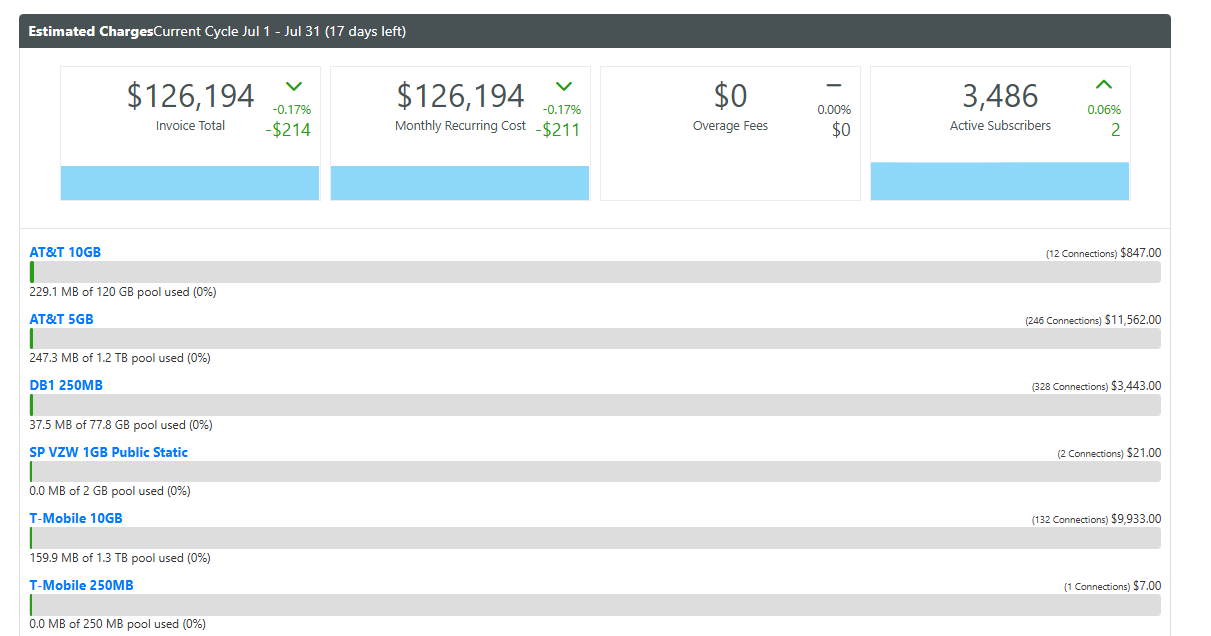The width and height of the screenshot is (1211, 636).
Task: Click the -$214 invoice change amount
Action: point(289,130)
